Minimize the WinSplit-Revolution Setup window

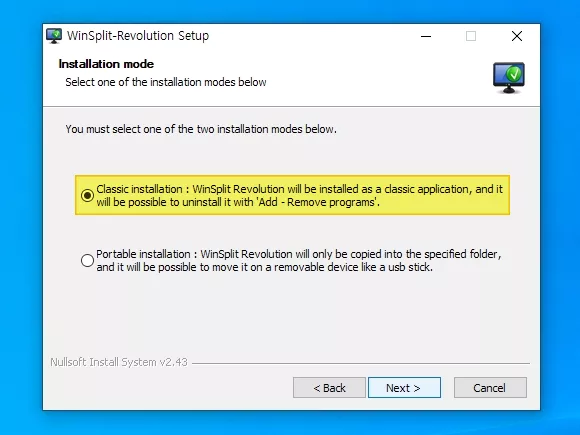click(x=426, y=36)
